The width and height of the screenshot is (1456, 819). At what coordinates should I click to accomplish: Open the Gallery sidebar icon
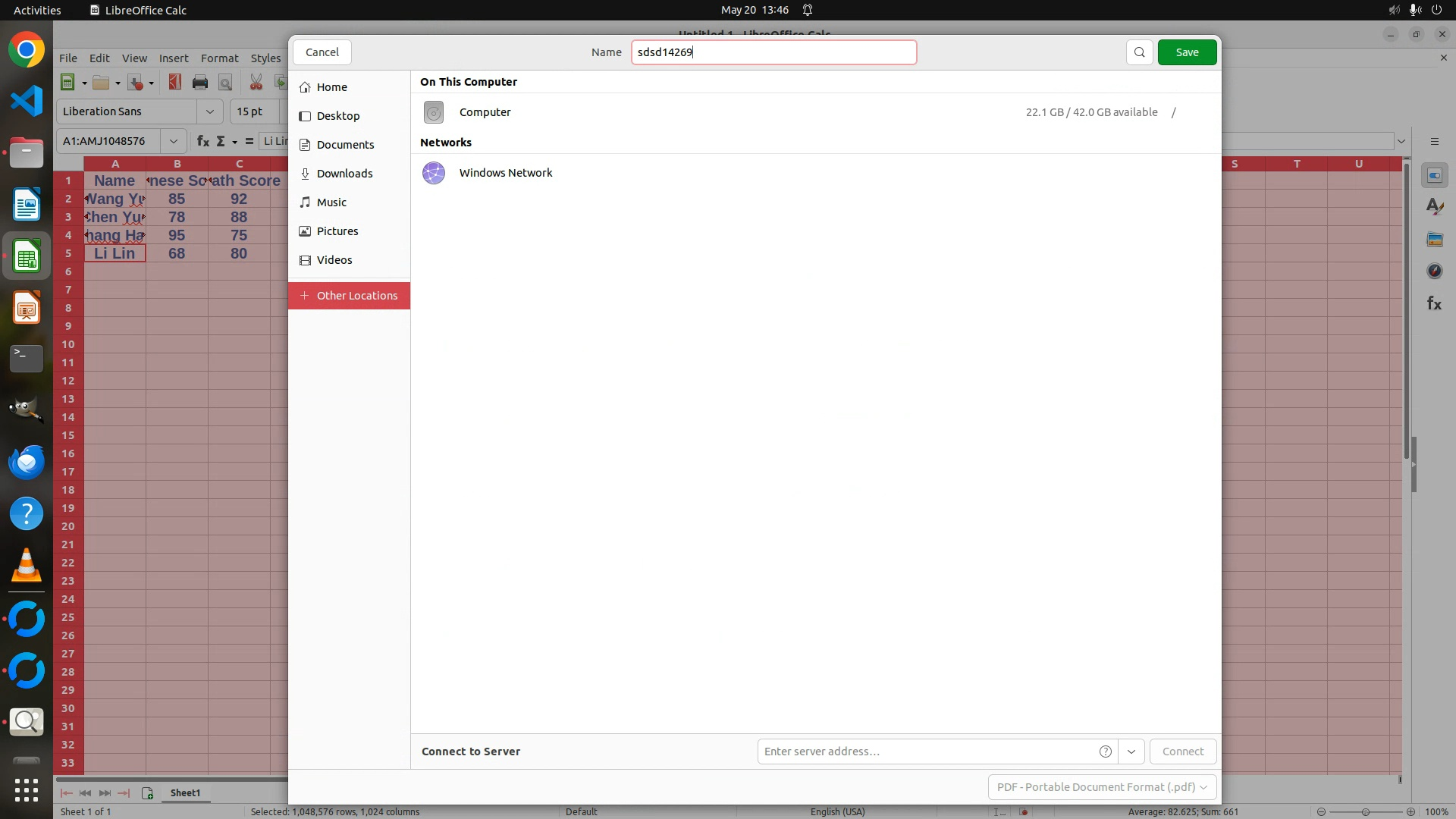pos(1434,240)
